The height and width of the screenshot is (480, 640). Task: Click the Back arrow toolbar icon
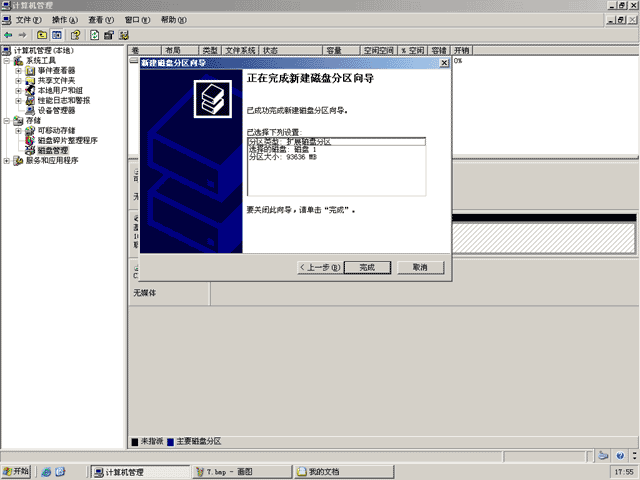8,36
